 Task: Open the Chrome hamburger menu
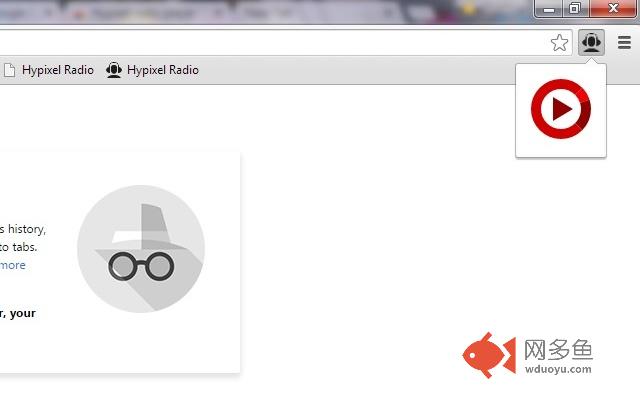click(x=624, y=42)
